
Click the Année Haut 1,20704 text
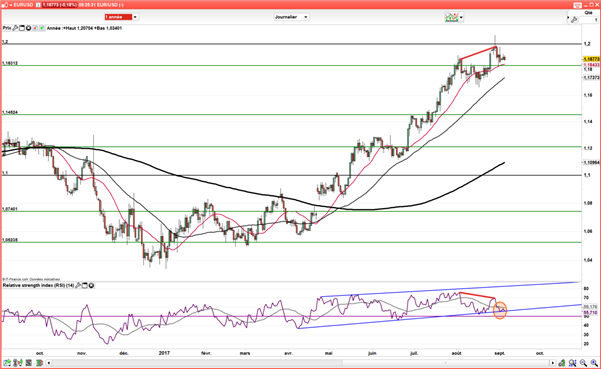70,28
